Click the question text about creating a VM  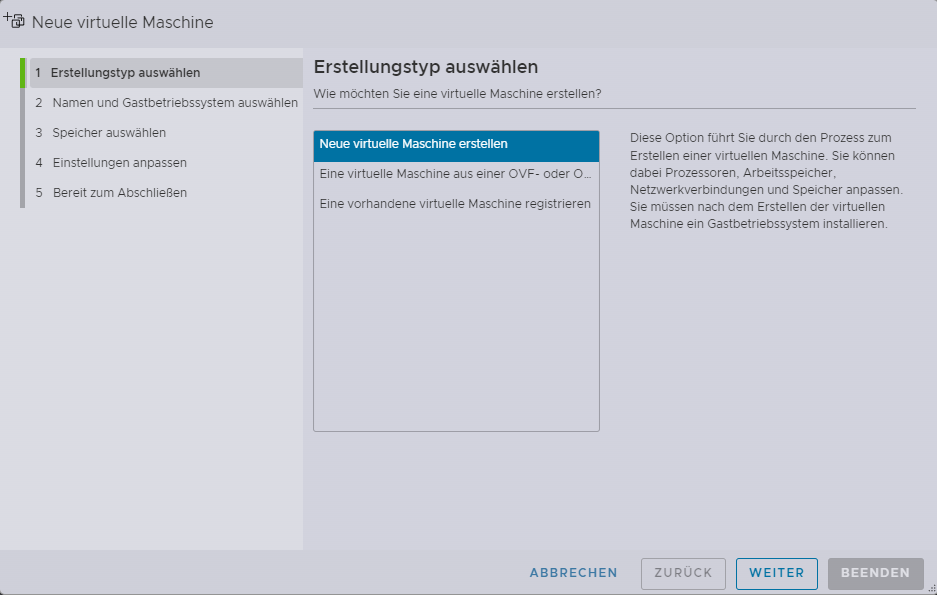tap(458, 94)
